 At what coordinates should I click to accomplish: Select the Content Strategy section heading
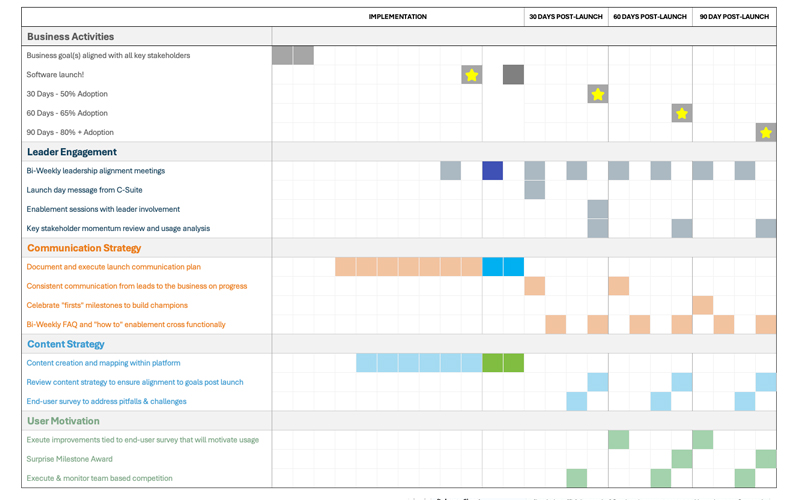66,344
